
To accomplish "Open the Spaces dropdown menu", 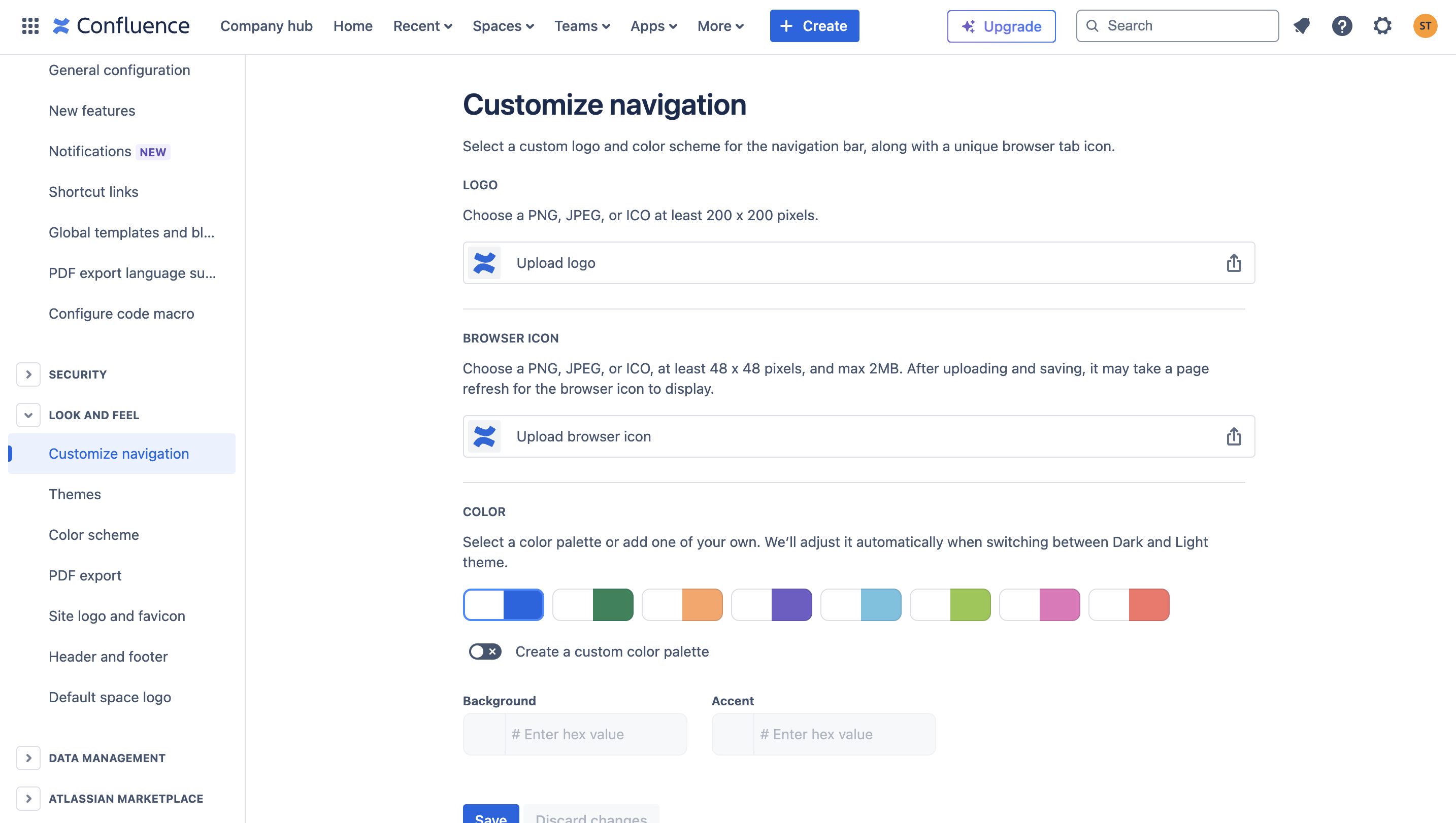I will [x=503, y=26].
